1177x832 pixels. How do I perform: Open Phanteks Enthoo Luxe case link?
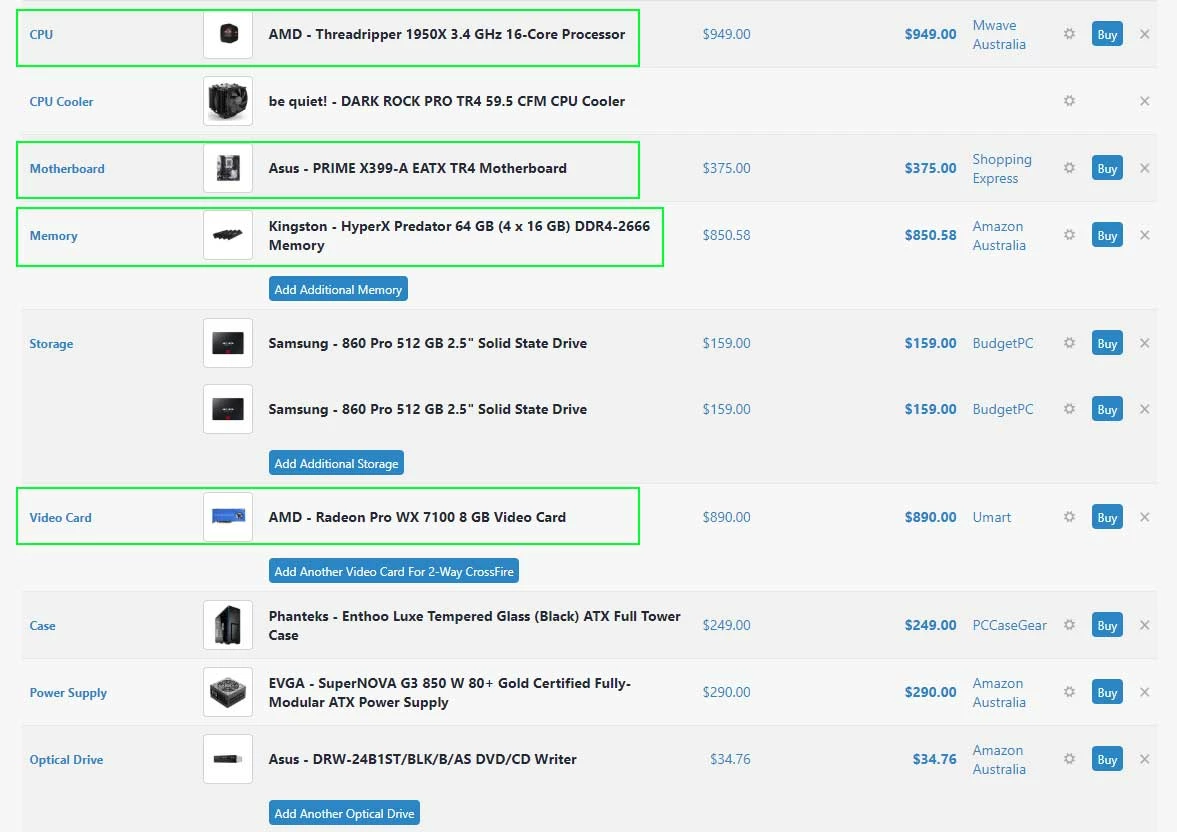click(474, 625)
